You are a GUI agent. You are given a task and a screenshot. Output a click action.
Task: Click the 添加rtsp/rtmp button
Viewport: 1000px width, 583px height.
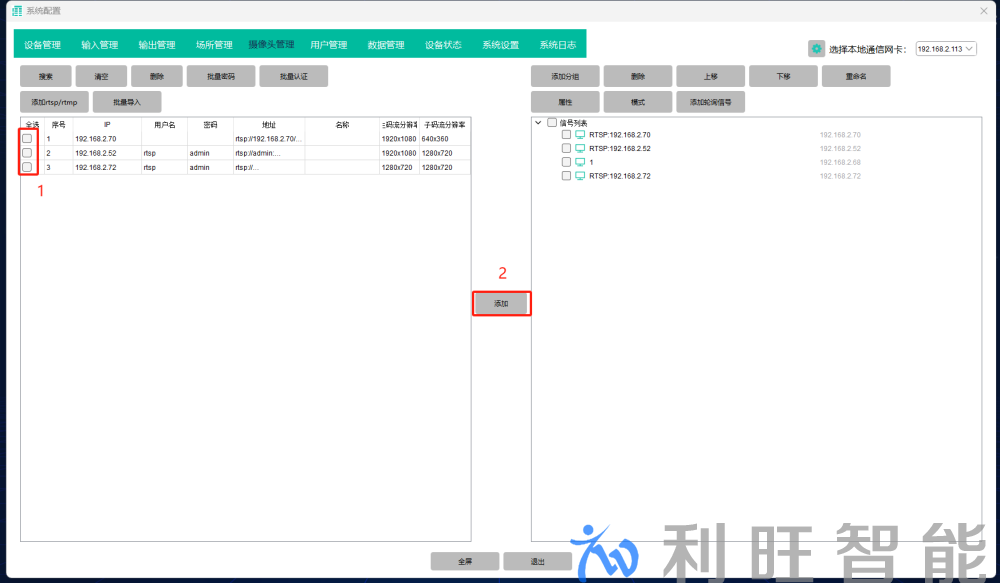coord(54,102)
